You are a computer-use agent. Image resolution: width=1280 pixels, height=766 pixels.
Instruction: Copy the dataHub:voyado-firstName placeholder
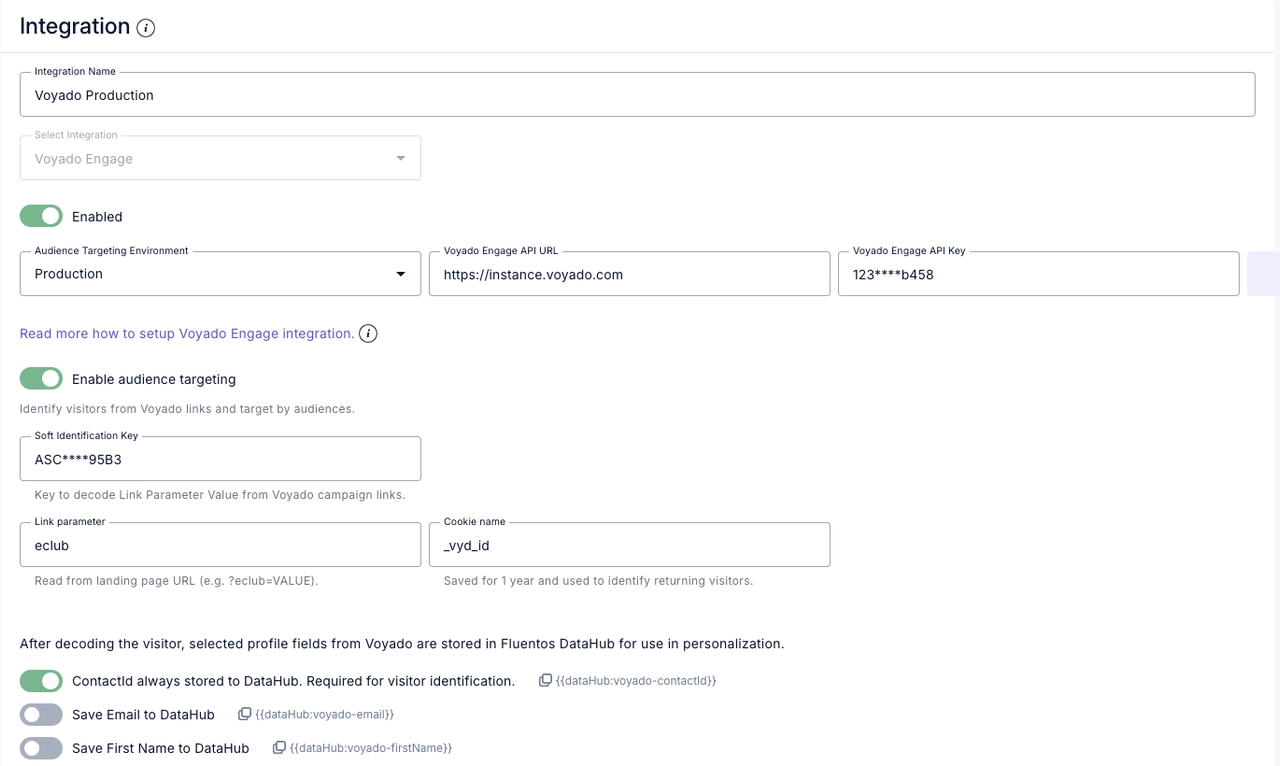coord(279,747)
